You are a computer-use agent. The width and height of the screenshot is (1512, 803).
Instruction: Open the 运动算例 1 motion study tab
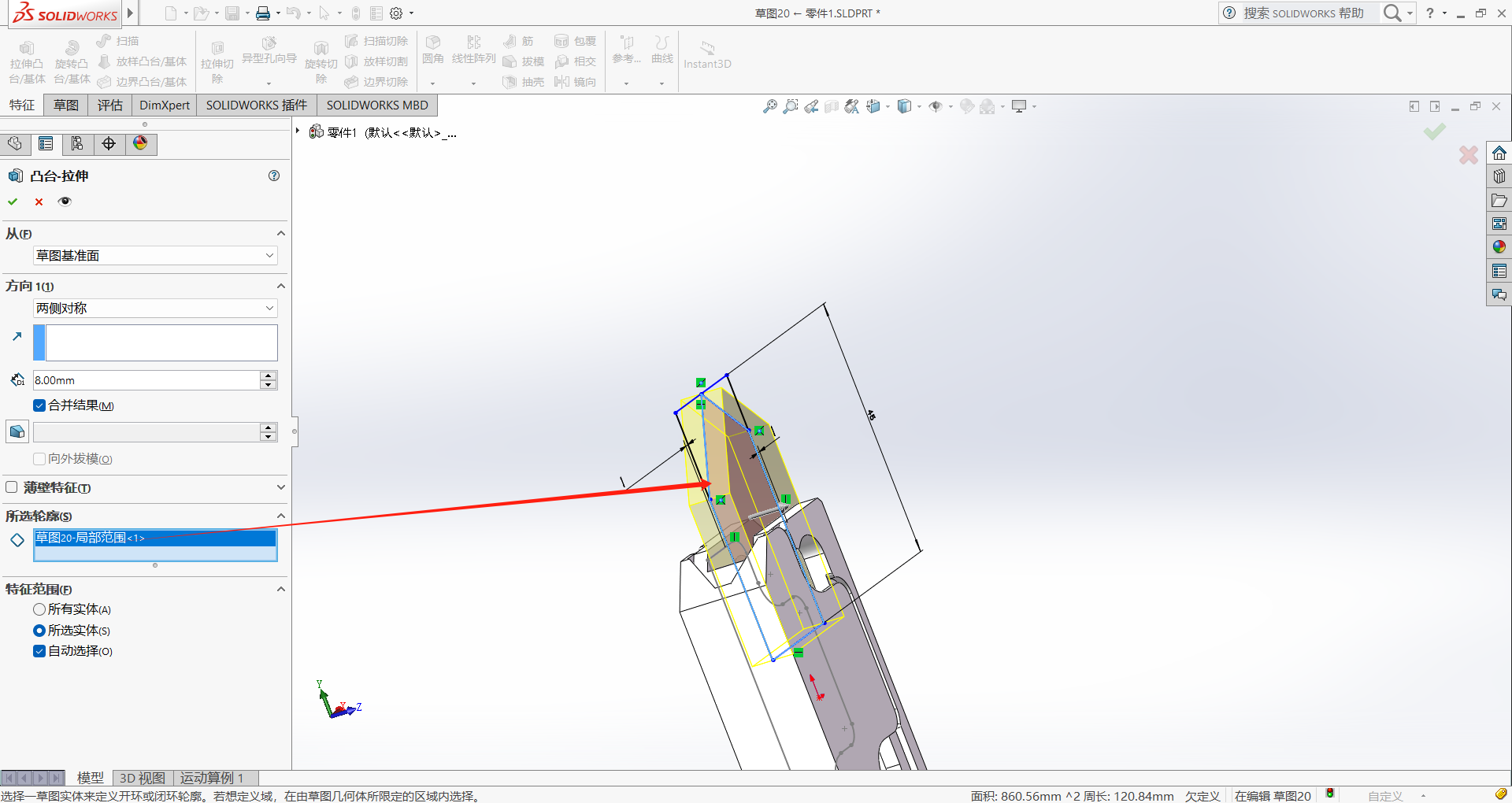click(211, 778)
